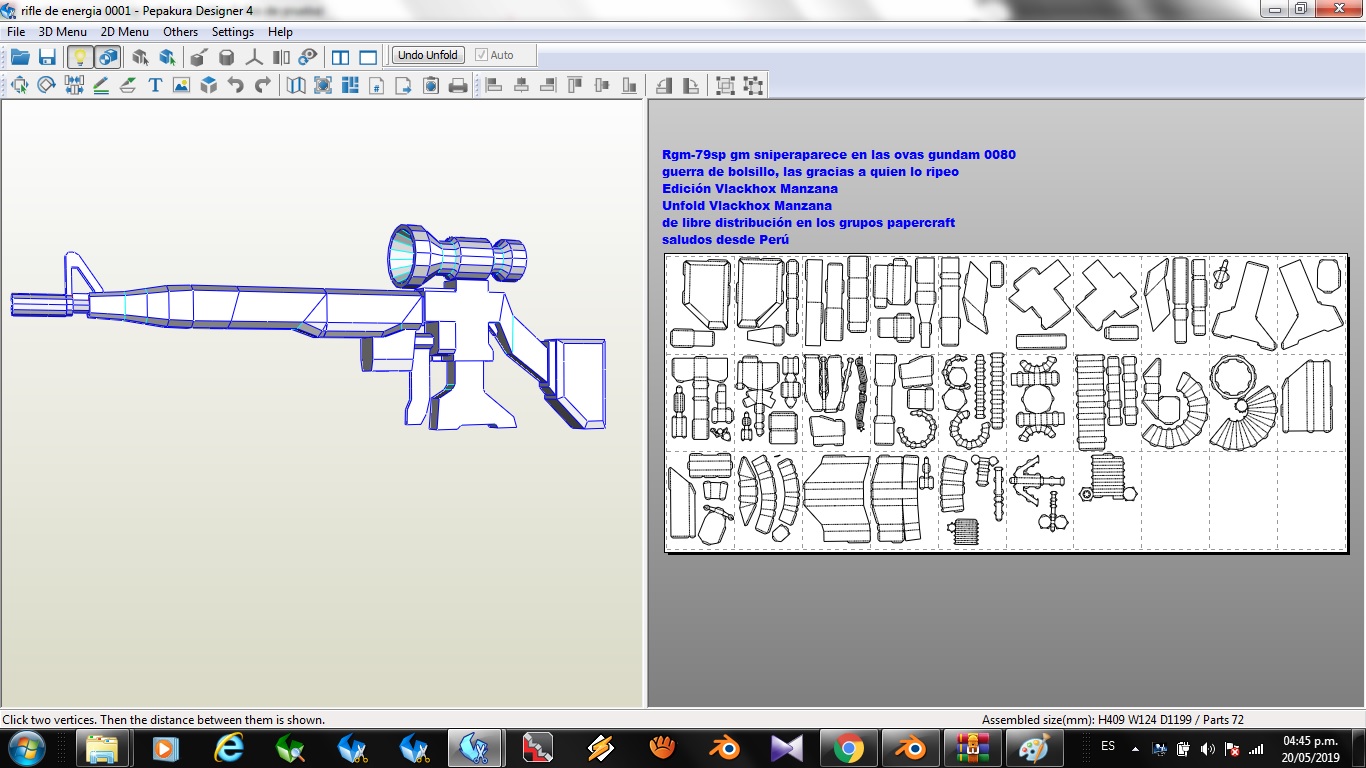Image resolution: width=1366 pixels, height=768 pixels.
Task: Click the gray cylinder icon
Action: [227, 56]
